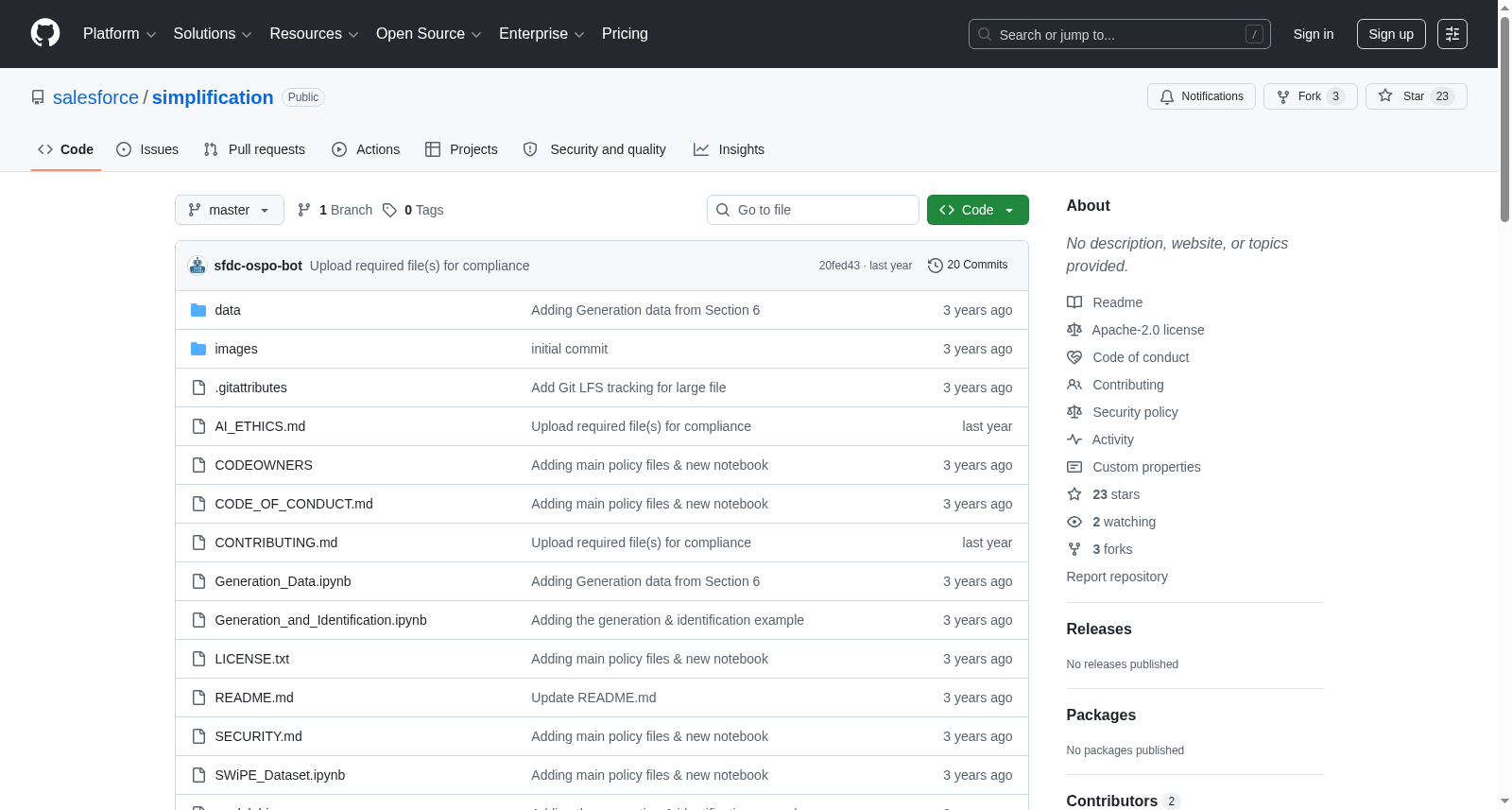Open CONTRIBUTING.md file
Viewport: 1512px width, 810px height.
[x=276, y=543]
